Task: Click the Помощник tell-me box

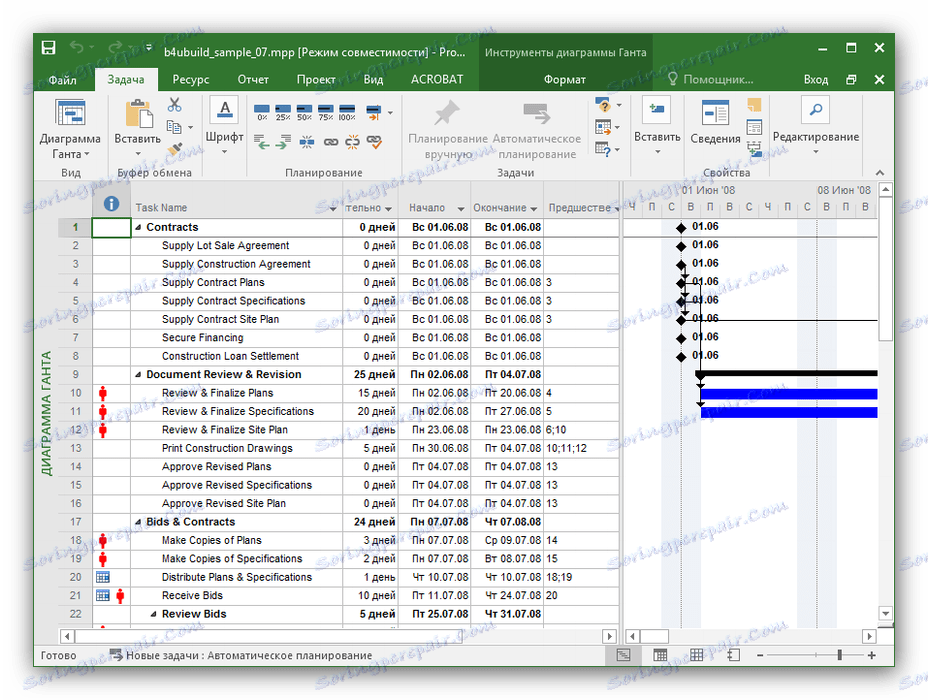Action: pyautogui.click(x=710, y=80)
